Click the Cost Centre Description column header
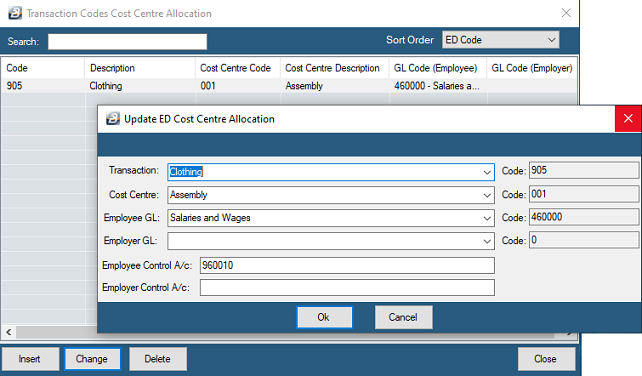The height and width of the screenshot is (376, 642). (x=335, y=68)
